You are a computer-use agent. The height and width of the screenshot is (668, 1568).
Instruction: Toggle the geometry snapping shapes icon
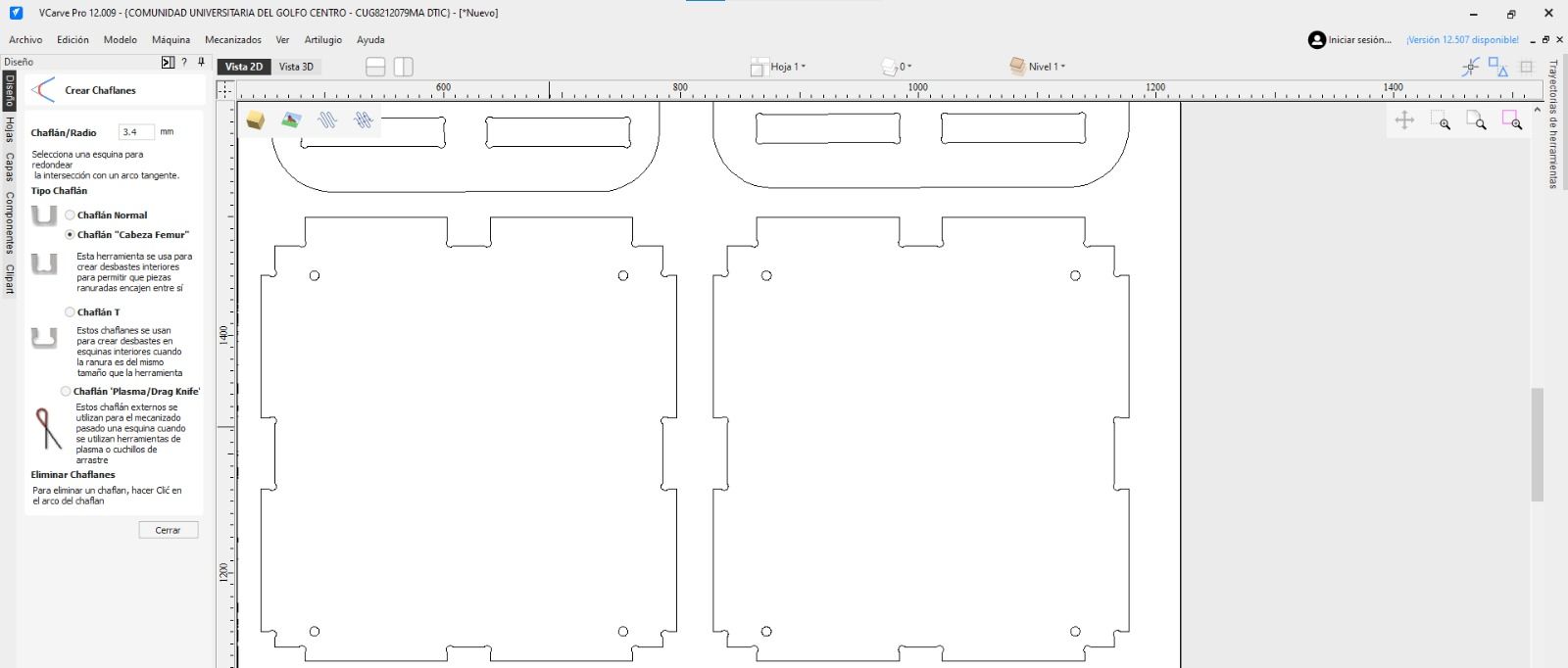point(1498,67)
